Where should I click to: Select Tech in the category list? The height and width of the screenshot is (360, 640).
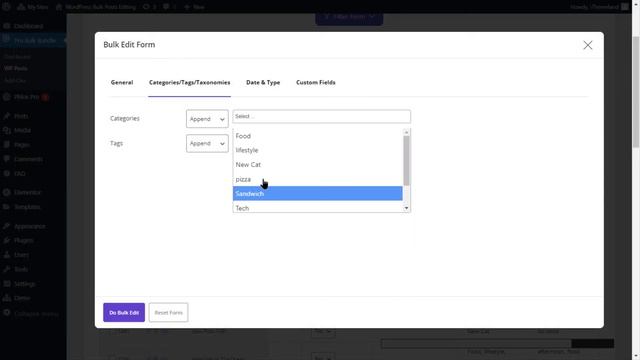tap(318, 208)
